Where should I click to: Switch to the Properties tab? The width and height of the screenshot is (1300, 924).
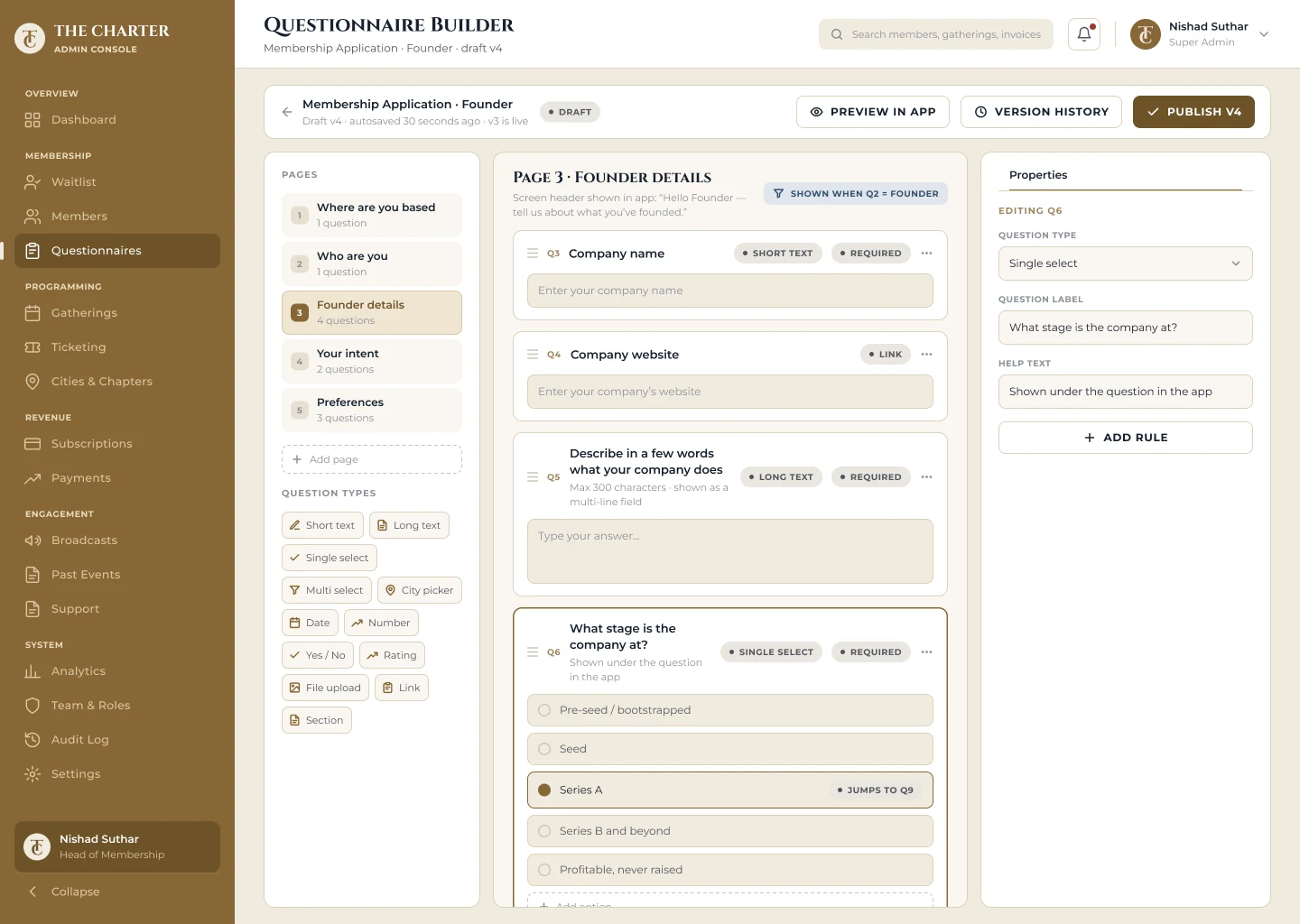coord(1038,175)
